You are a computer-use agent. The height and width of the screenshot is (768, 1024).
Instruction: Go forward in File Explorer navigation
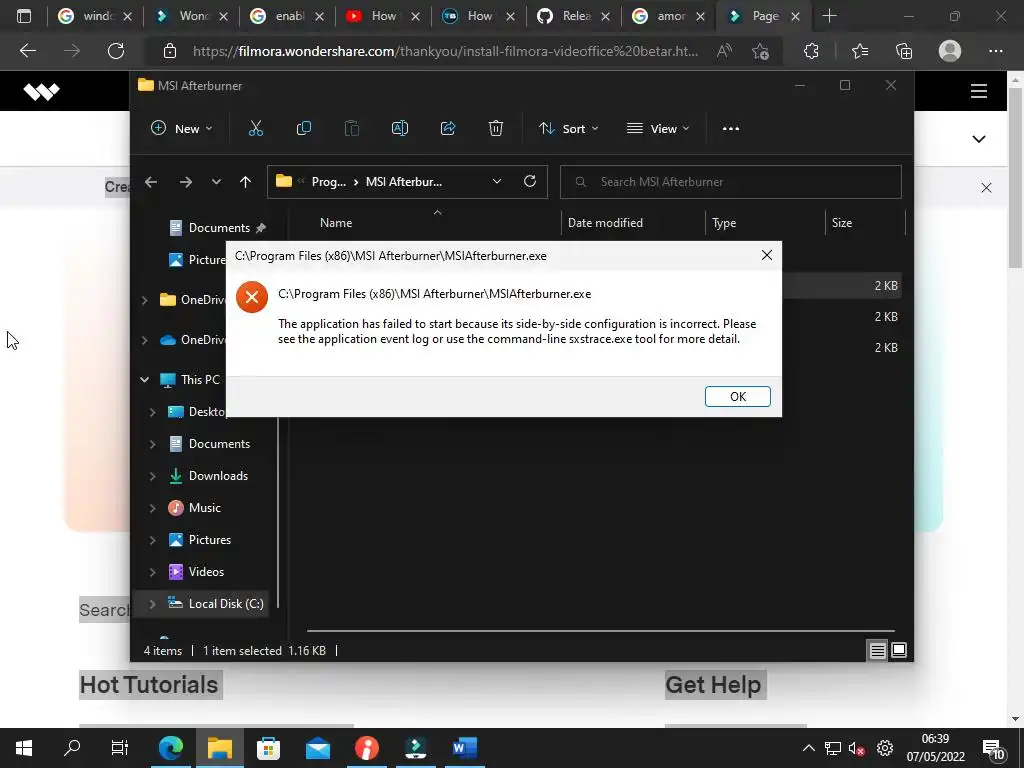(x=185, y=182)
